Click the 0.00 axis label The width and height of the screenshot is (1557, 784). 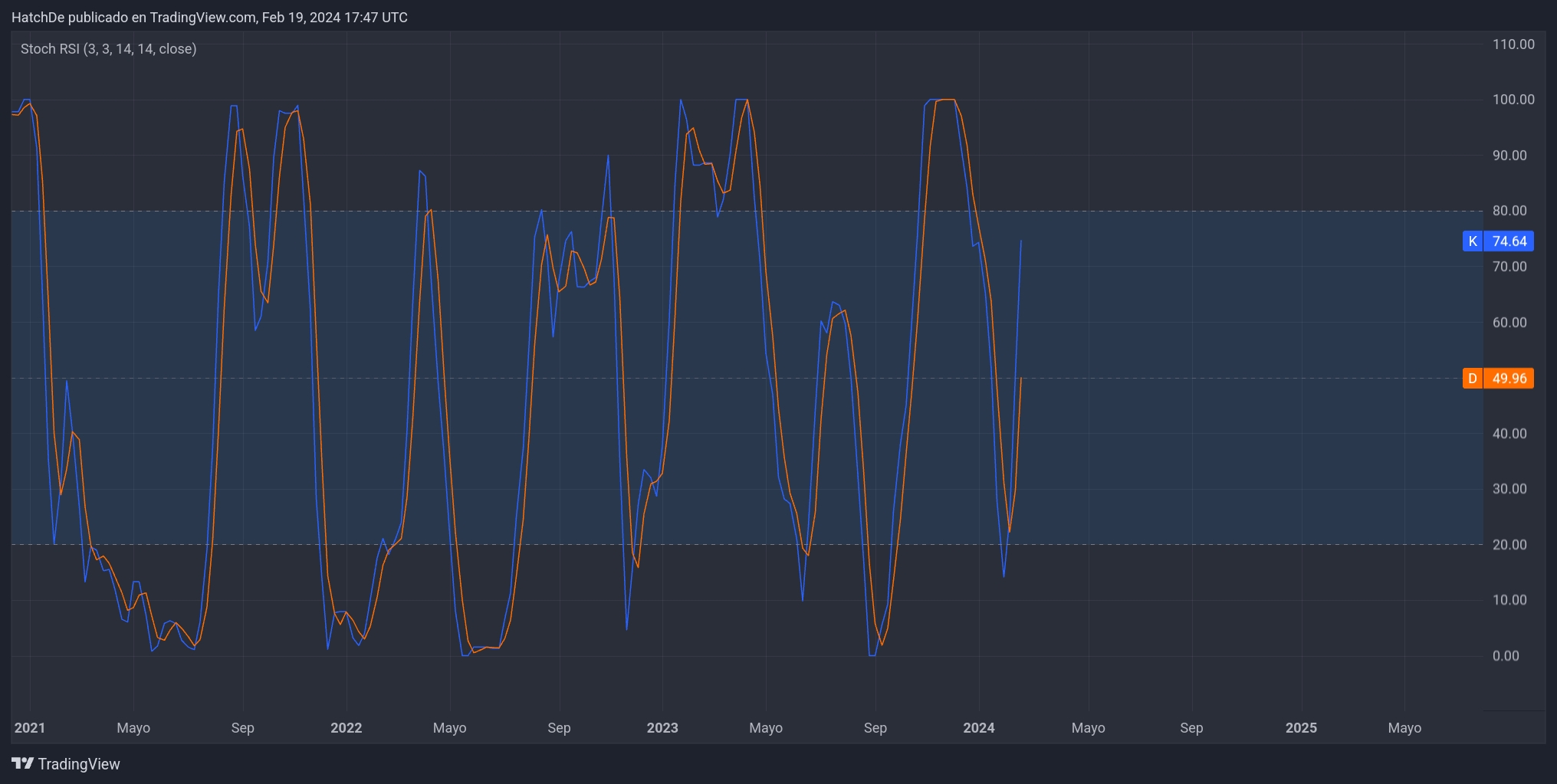pyautogui.click(x=1506, y=656)
